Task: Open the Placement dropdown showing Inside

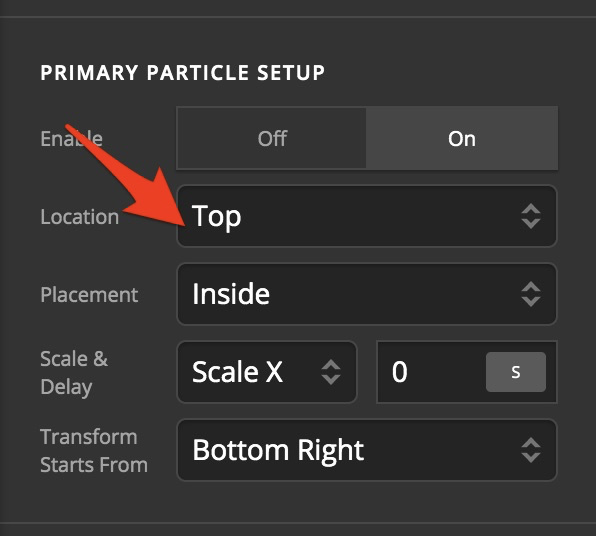Action: tap(367, 294)
